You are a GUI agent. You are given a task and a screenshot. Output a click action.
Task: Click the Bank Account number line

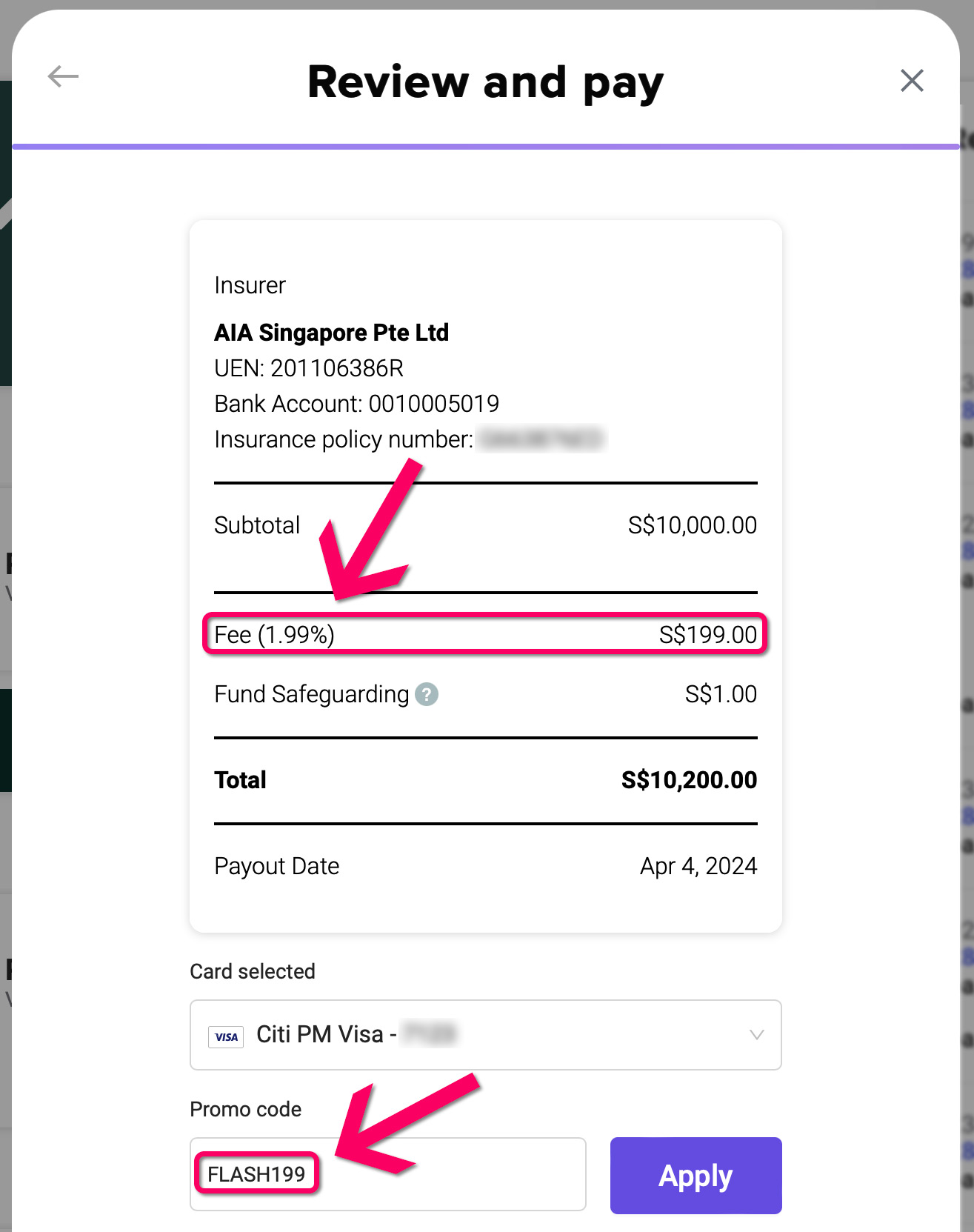click(x=356, y=404)
